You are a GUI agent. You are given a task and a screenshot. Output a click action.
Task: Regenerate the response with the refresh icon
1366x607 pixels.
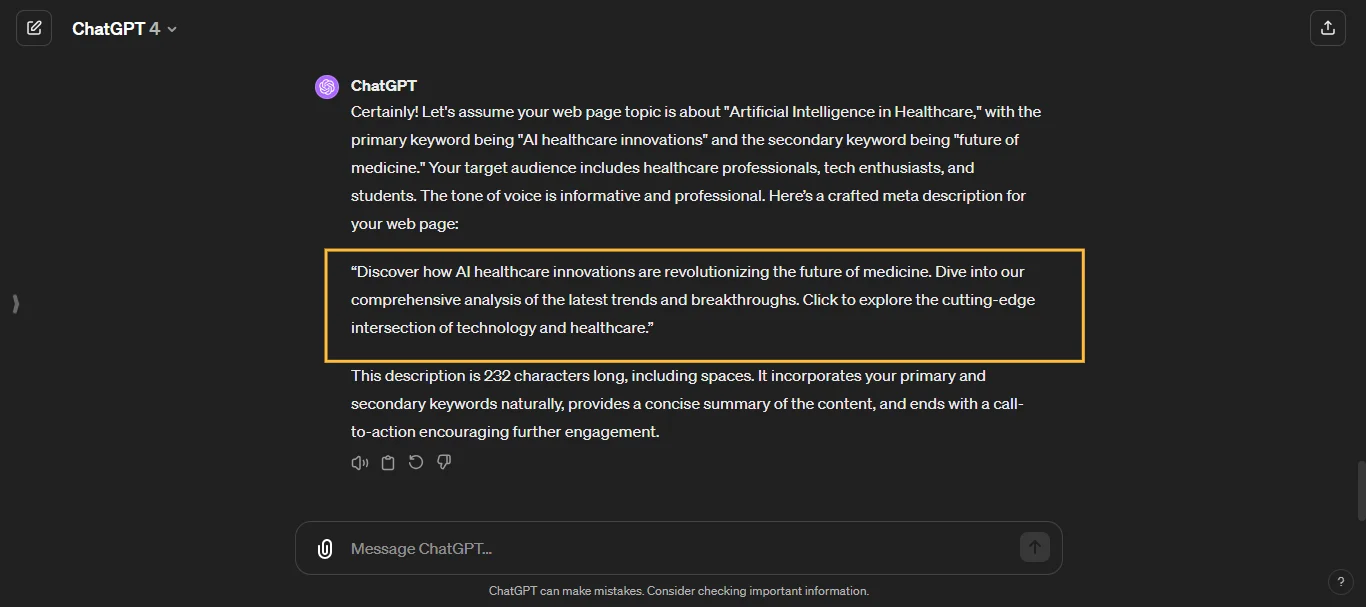[415, 462]
